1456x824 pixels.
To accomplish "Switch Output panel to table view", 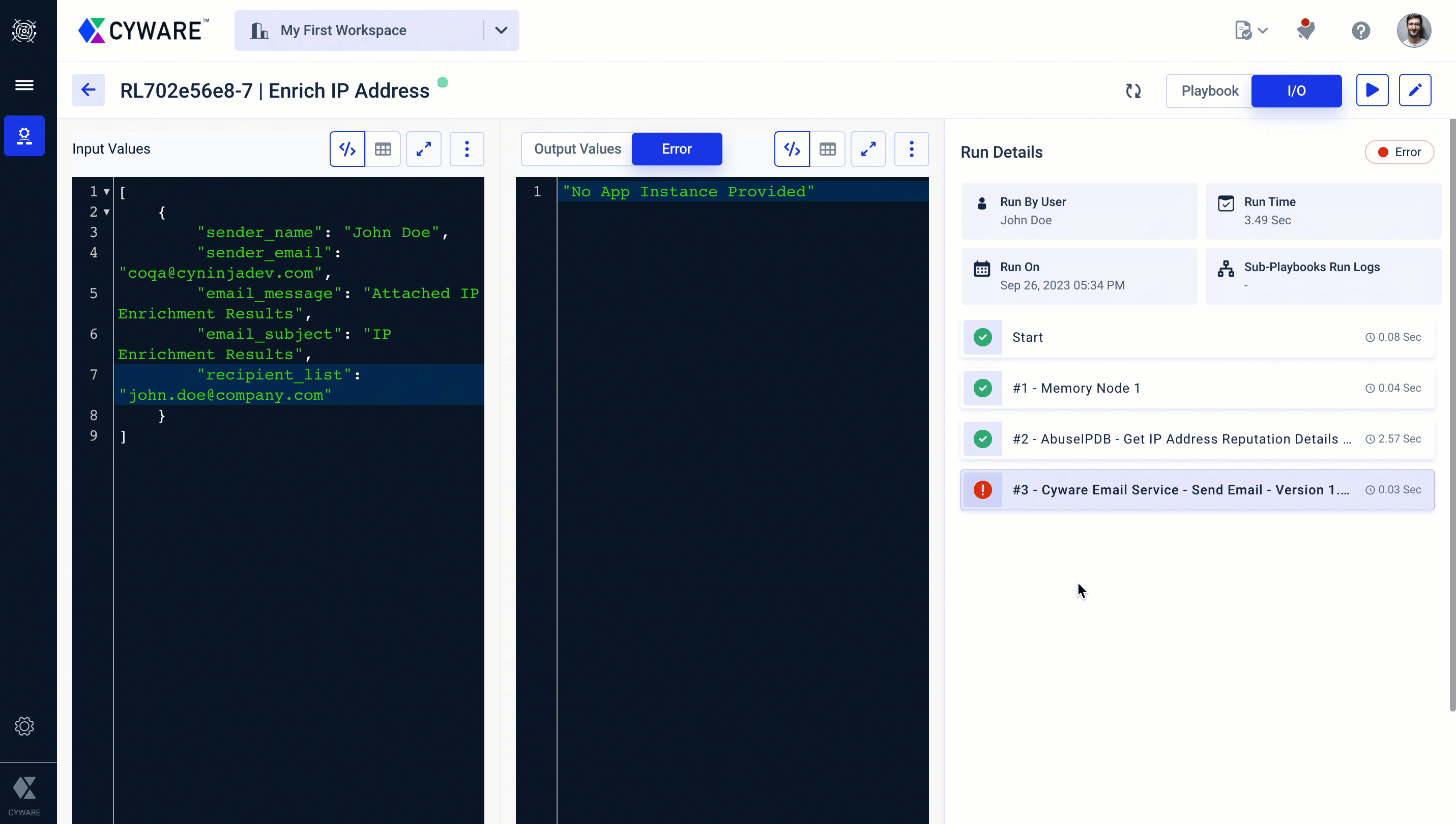I will (827, 149).
